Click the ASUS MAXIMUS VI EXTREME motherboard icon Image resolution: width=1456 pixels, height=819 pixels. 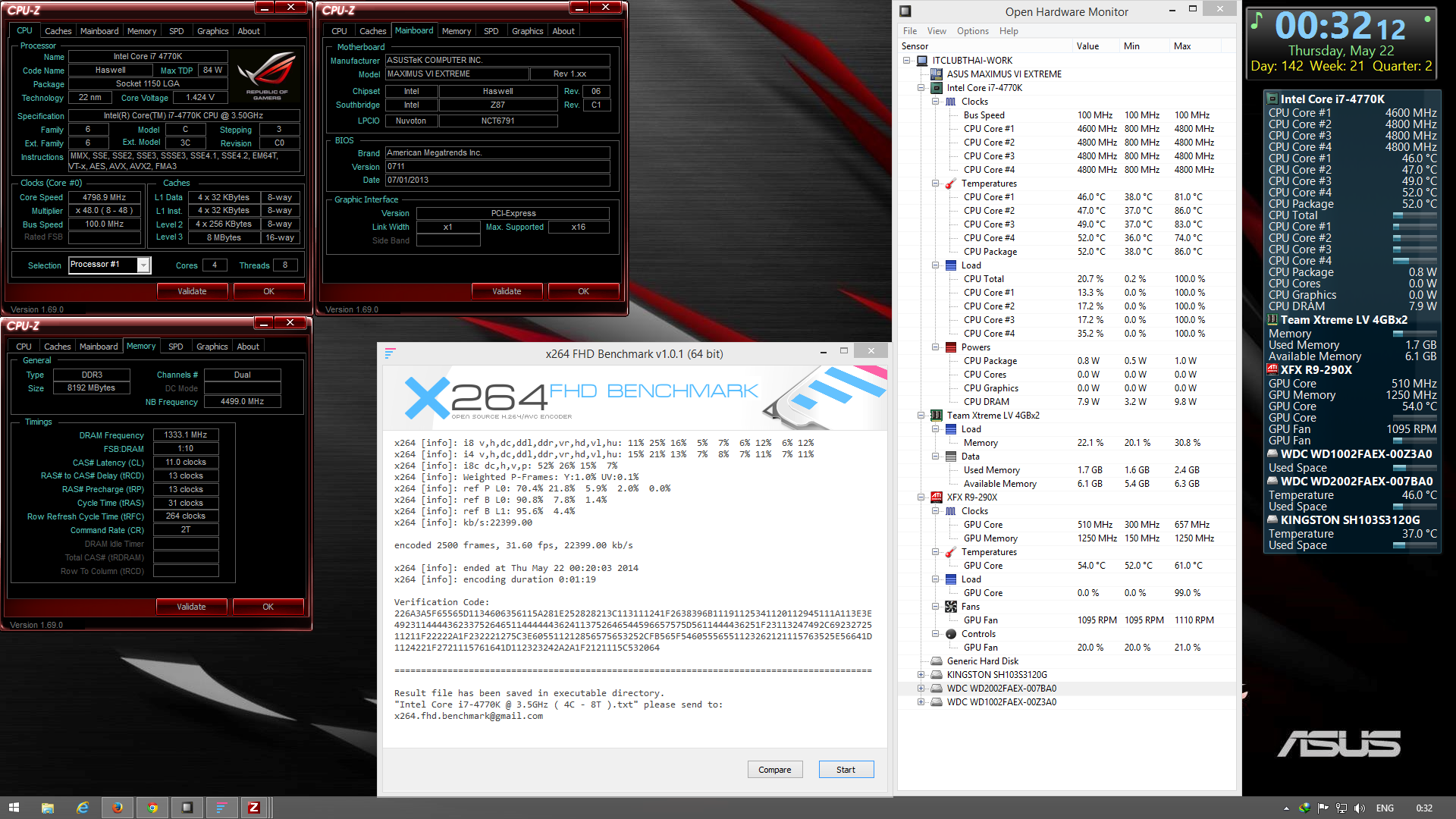pyautogui.click(x=937, y=74)
